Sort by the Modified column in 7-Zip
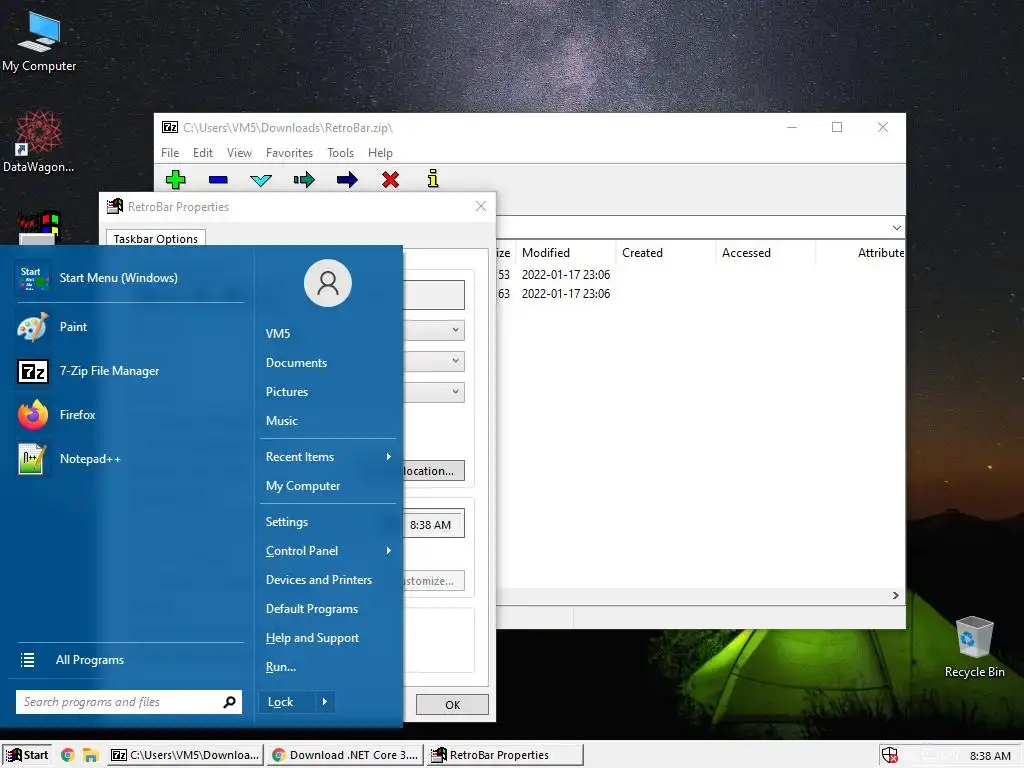 (x=566, y=253)
